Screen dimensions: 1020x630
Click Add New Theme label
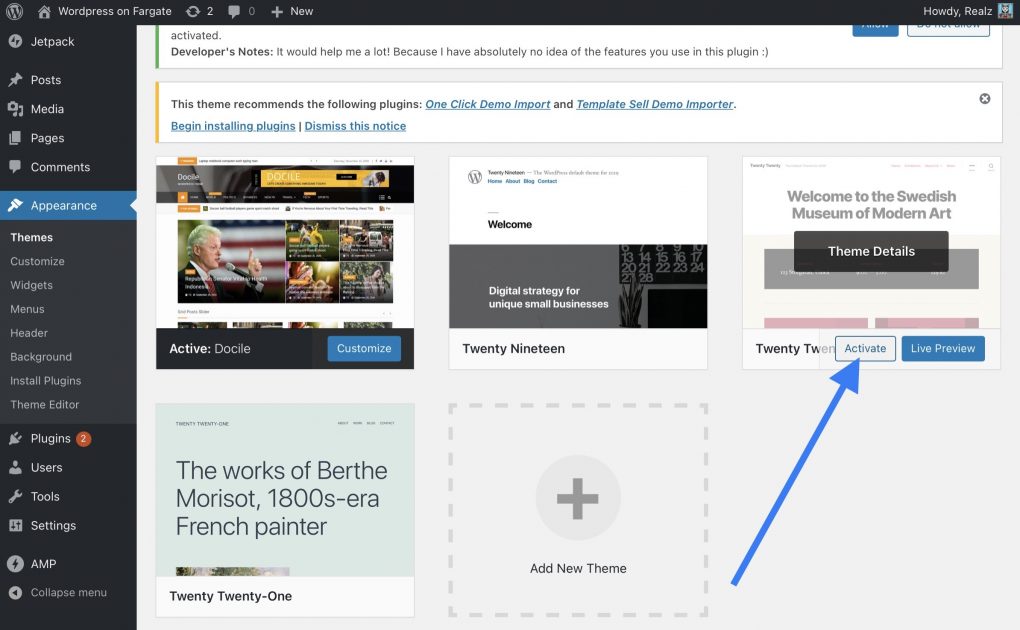click(x=578, y=568)
